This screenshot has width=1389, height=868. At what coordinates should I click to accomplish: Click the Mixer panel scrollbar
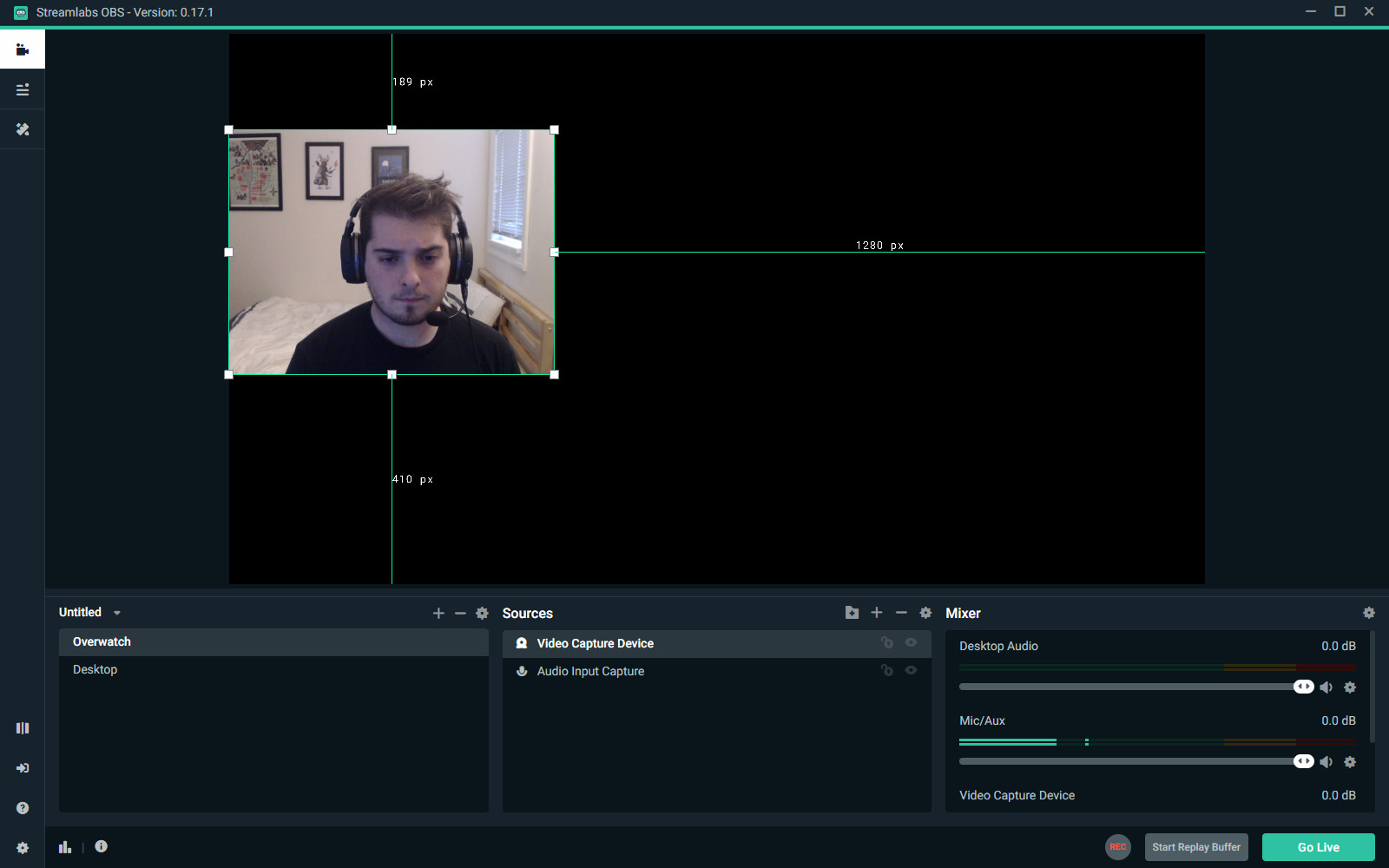pyautogui.click(x=1373, y=687)
